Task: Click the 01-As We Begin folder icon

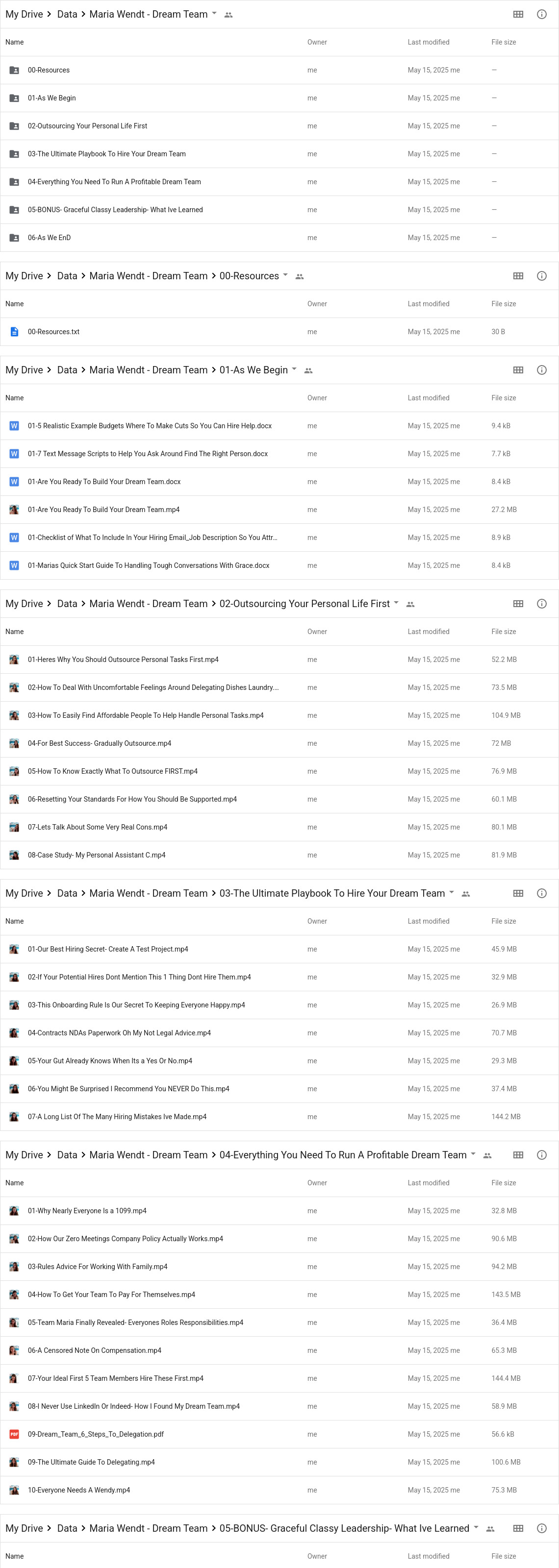Action: click(x=14, y=98)
